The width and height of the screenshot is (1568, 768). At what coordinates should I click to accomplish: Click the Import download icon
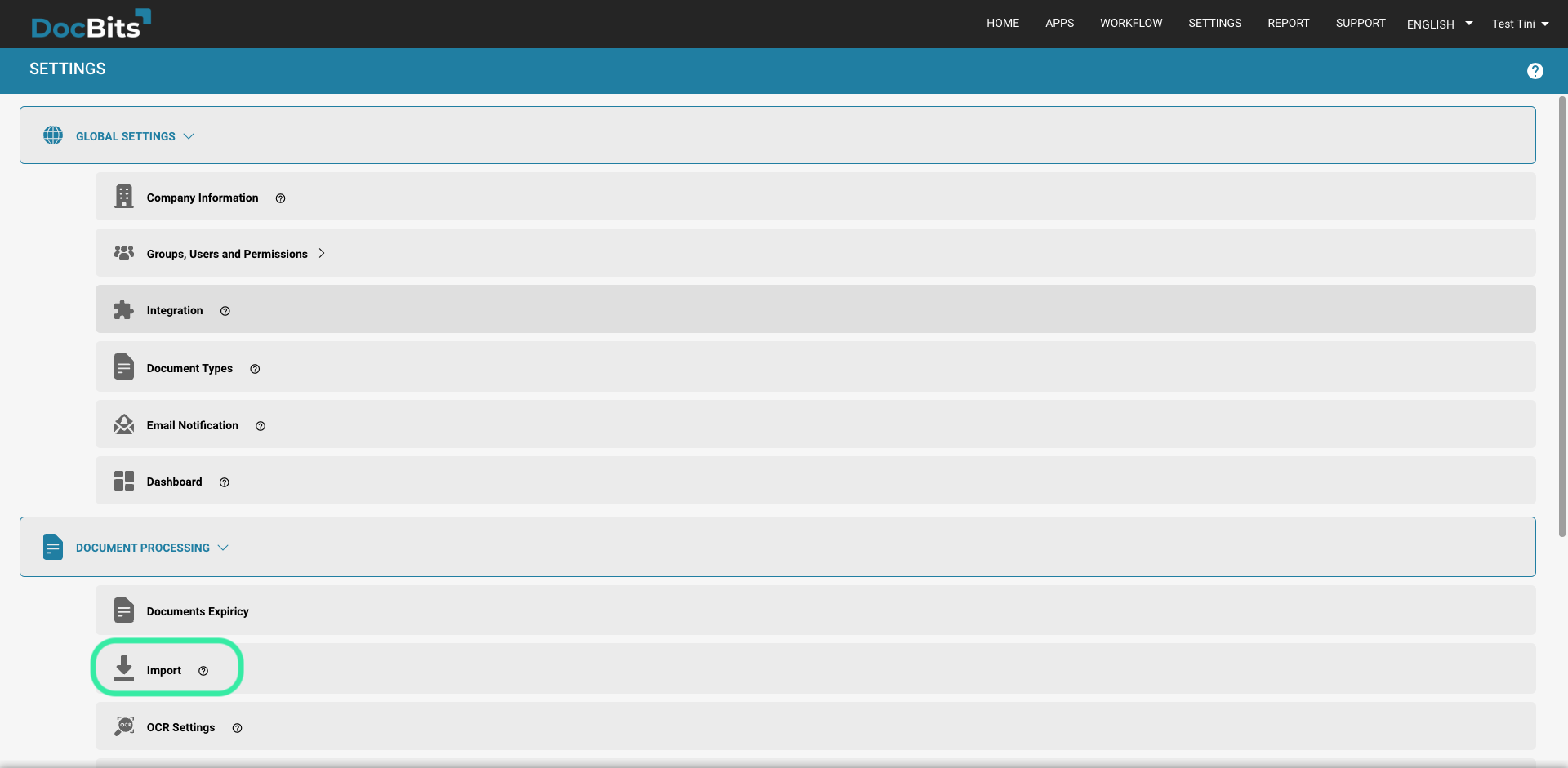pyautogui.click(x=123, y=668)
